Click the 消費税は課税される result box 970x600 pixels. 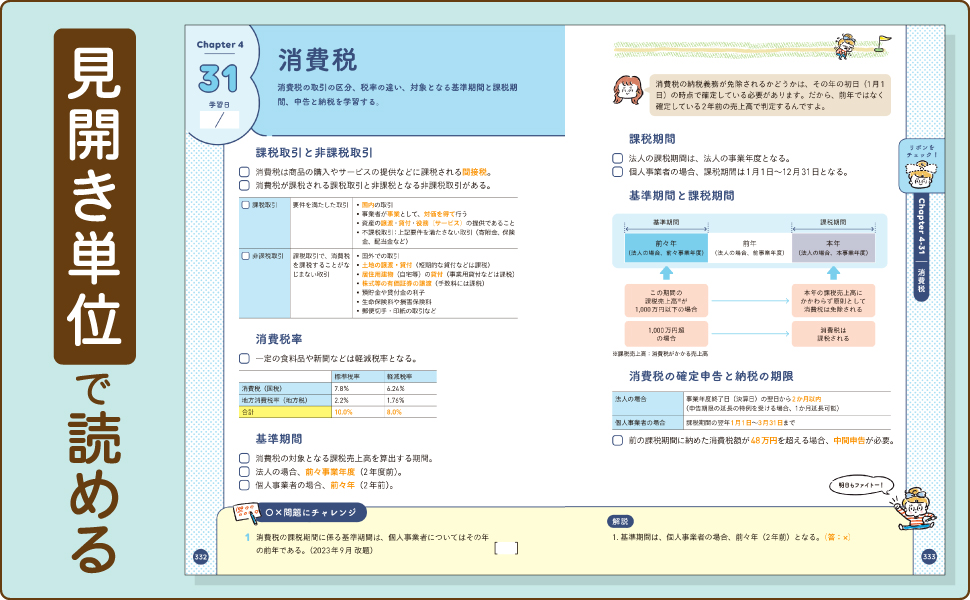(x=833, y=334)
